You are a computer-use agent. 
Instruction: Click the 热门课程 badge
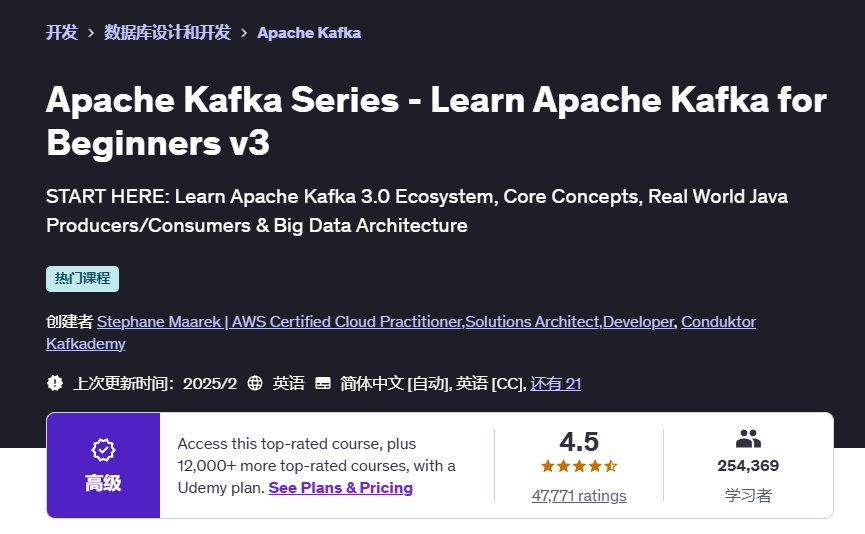click(82, 278)
